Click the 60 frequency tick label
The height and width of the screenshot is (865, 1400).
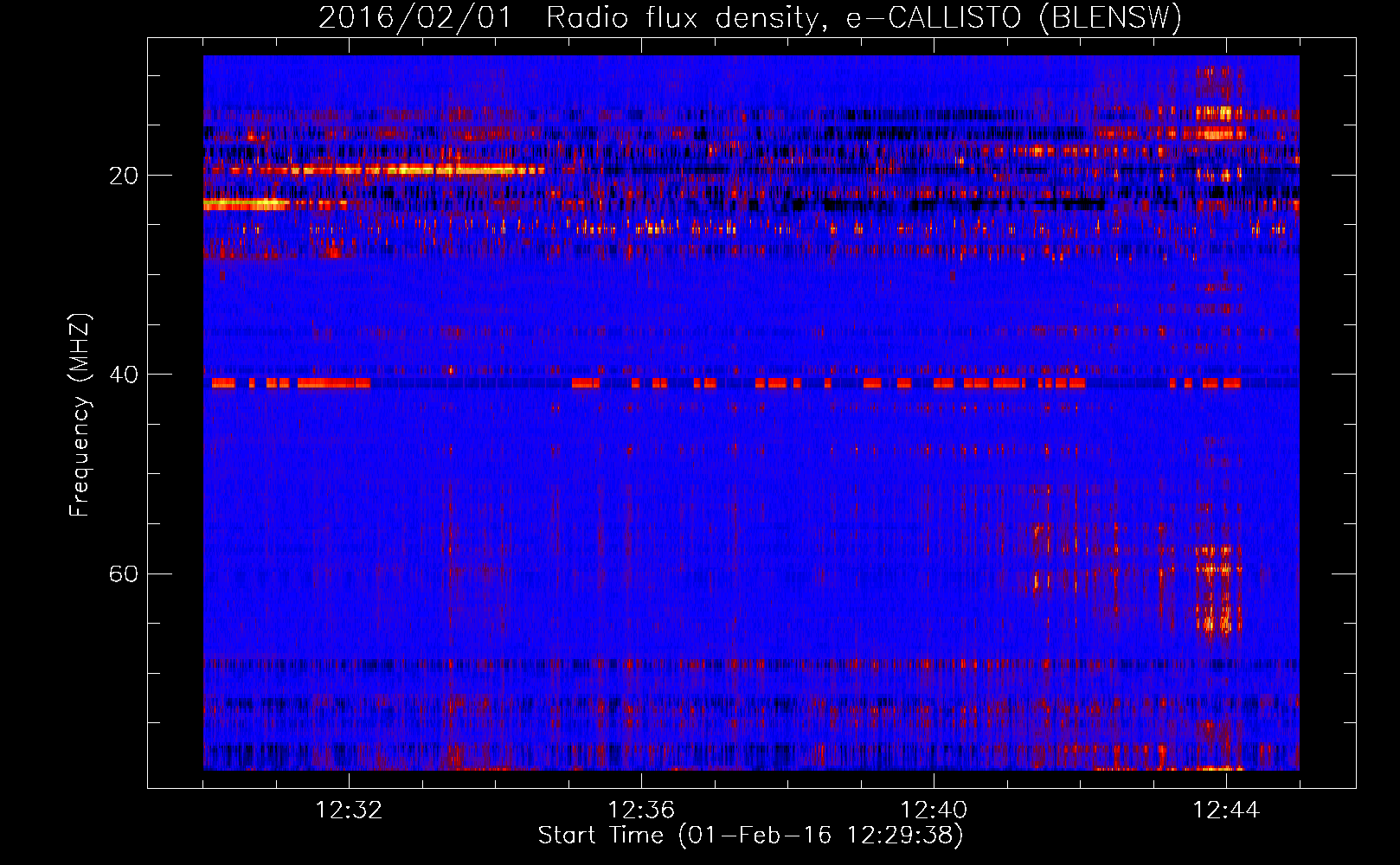pyautogui.click(x=123, y=573)
